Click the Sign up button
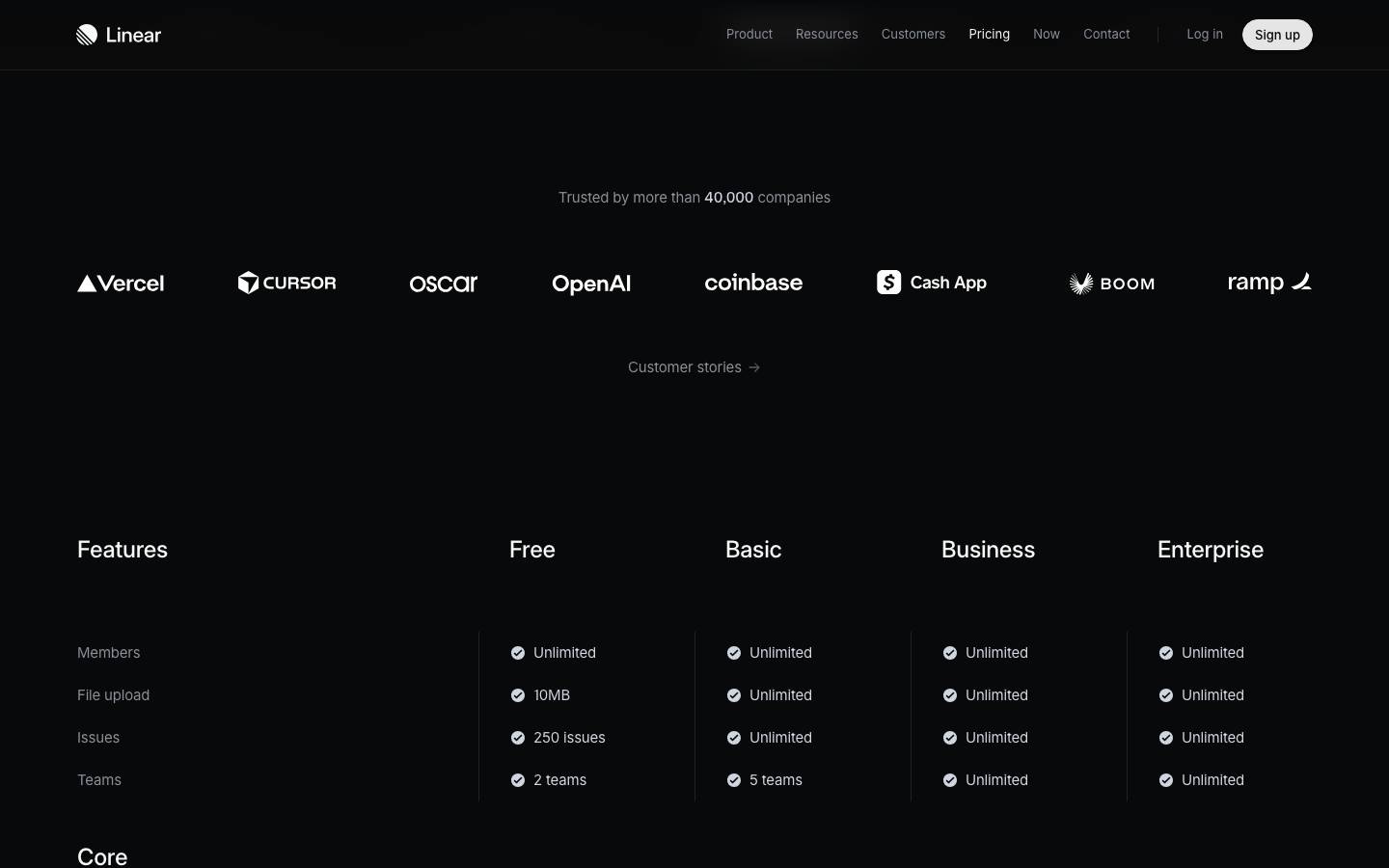 coord(1277,35)
